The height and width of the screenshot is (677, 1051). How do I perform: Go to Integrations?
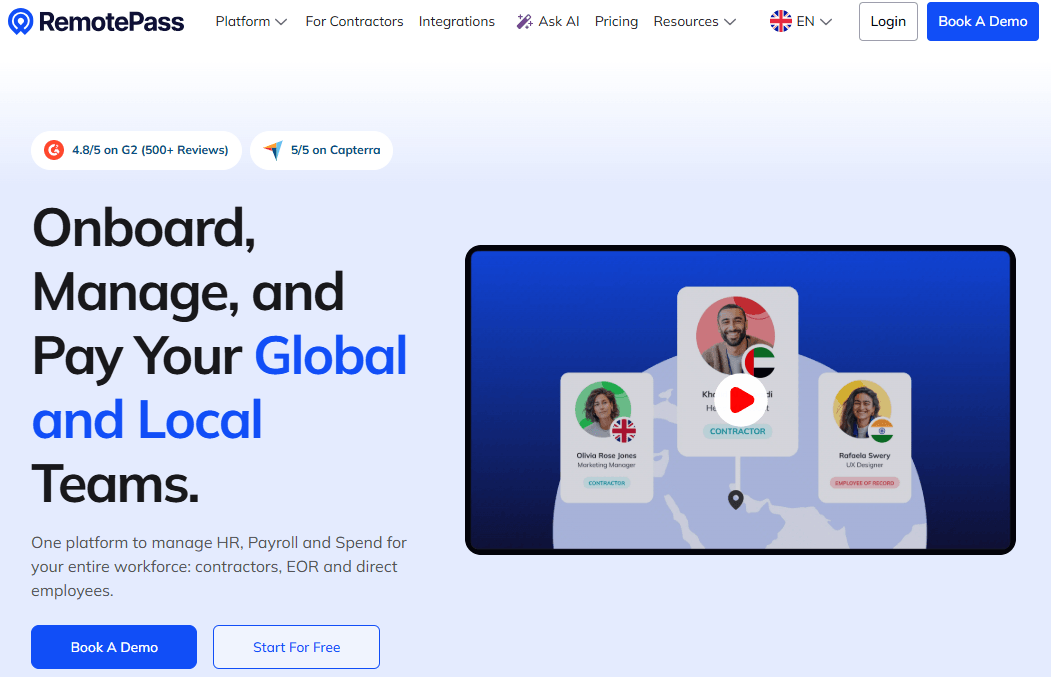[x=457, y=21]
